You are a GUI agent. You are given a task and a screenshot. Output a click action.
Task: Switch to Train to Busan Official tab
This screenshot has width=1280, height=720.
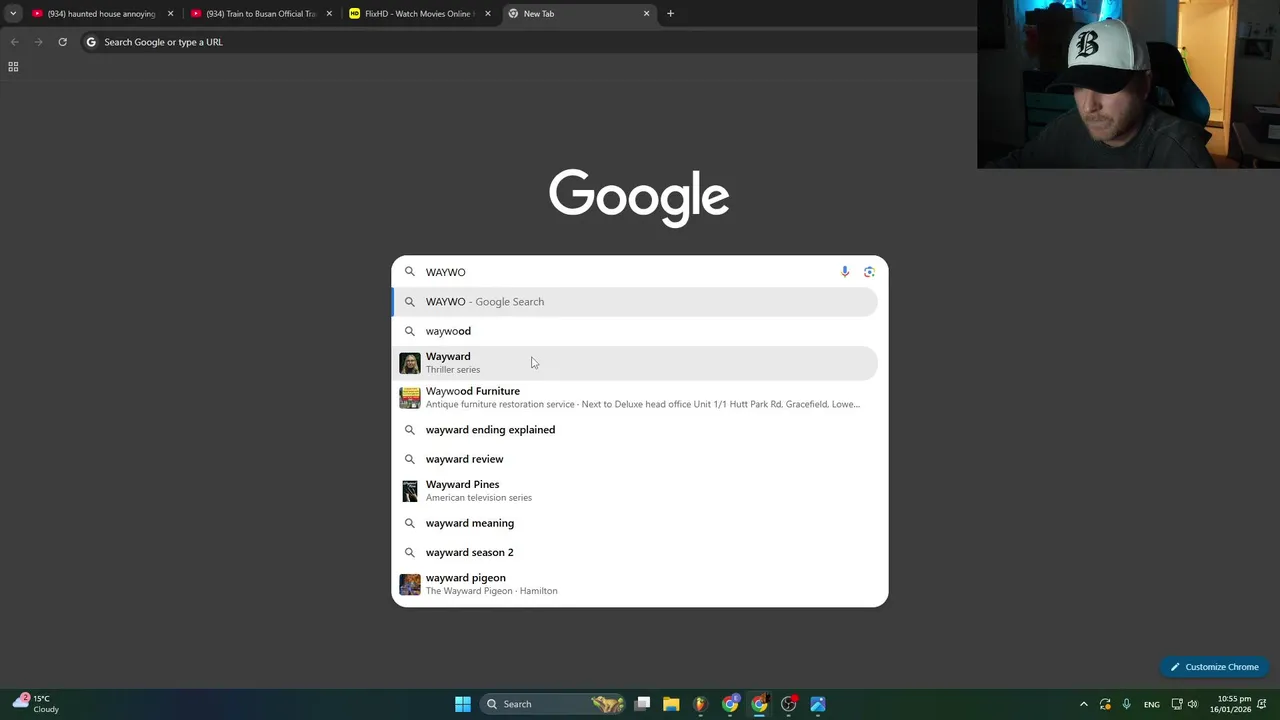(x=260, y=14)
